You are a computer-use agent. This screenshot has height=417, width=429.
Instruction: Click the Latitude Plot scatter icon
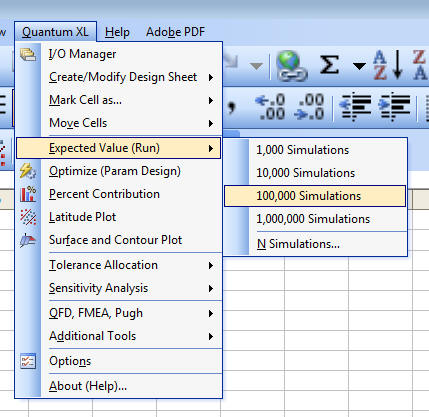click(x=28, y=217)
